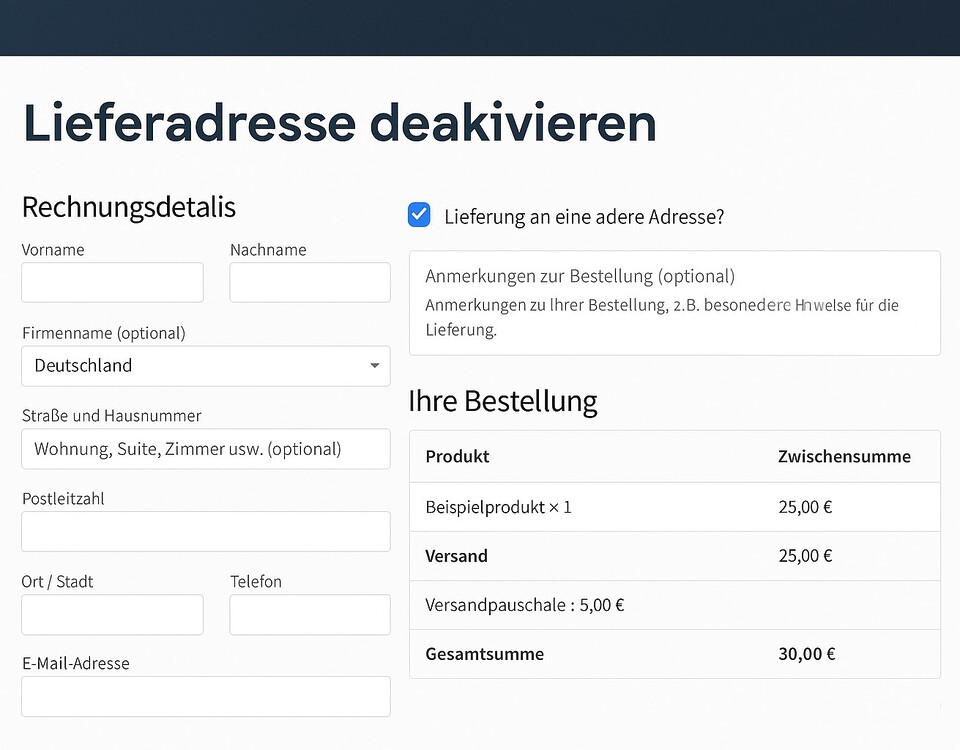Viewport: 960px width, 750px height.
Task: Click the 'Postleitzahl' field label
Action: click(x=63, y=499)
